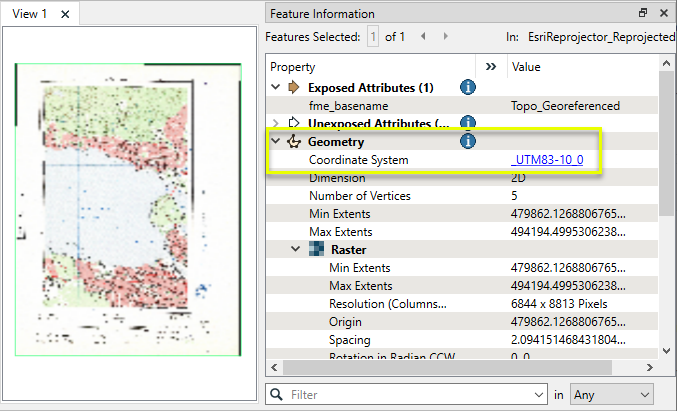The height and width of the screenshot is (411, 677).
Task: Click the Exposed Attributes arrow icon
Action: pyautogui.click(x=294, y=88)
